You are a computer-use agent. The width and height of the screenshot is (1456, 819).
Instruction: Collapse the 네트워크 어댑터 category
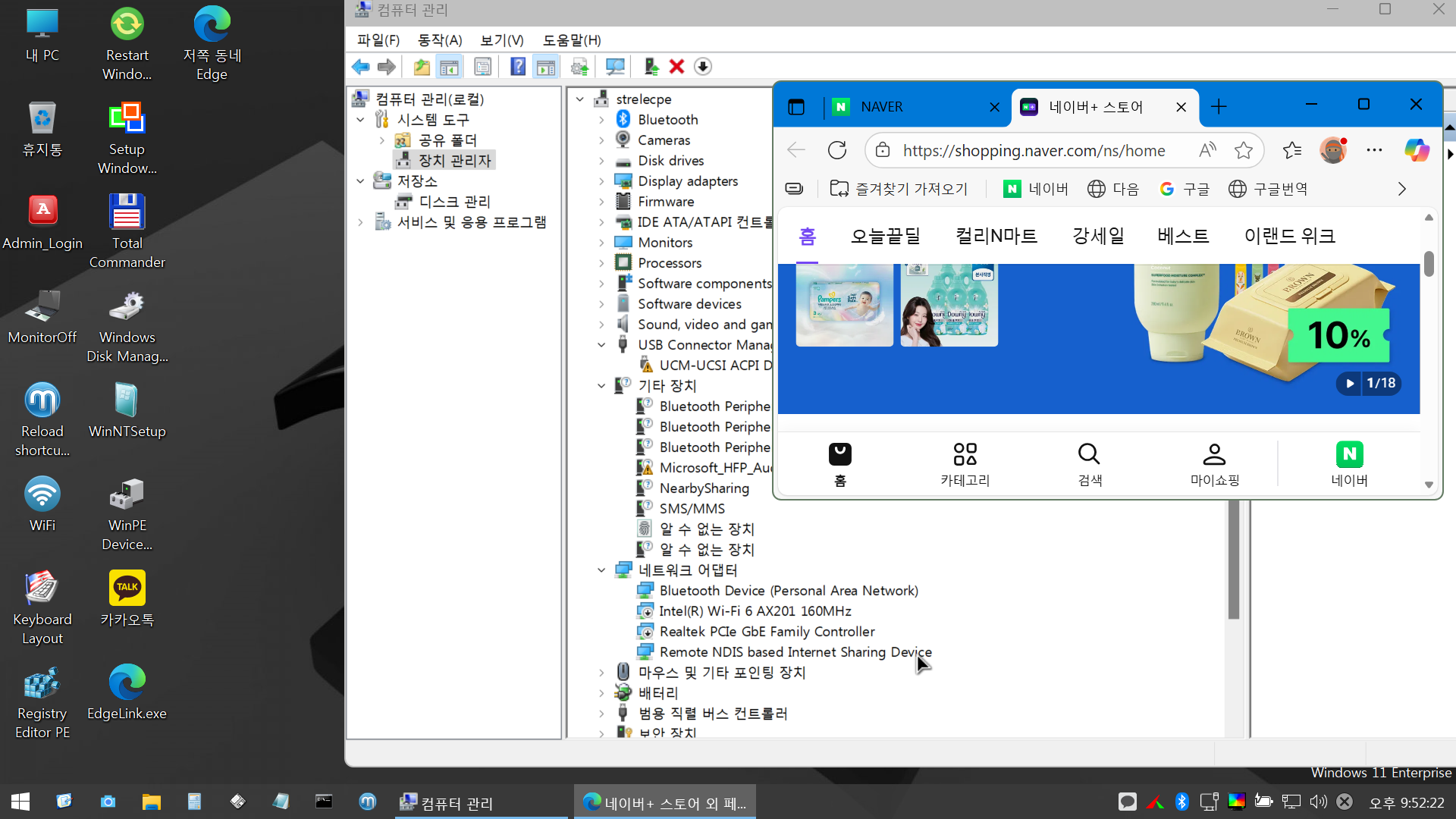point(601,570)
